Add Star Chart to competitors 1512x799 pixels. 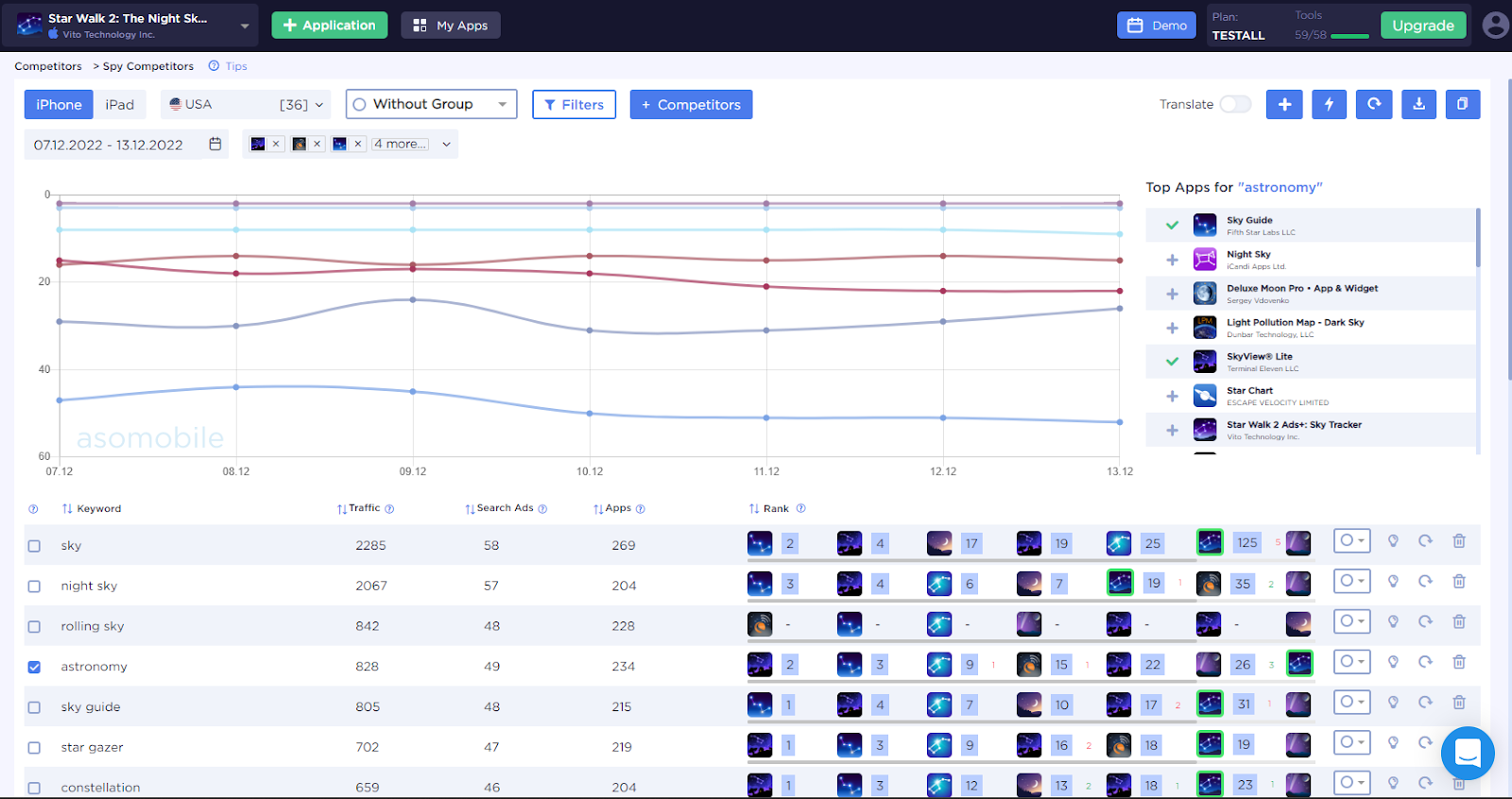coord(1172,397)
